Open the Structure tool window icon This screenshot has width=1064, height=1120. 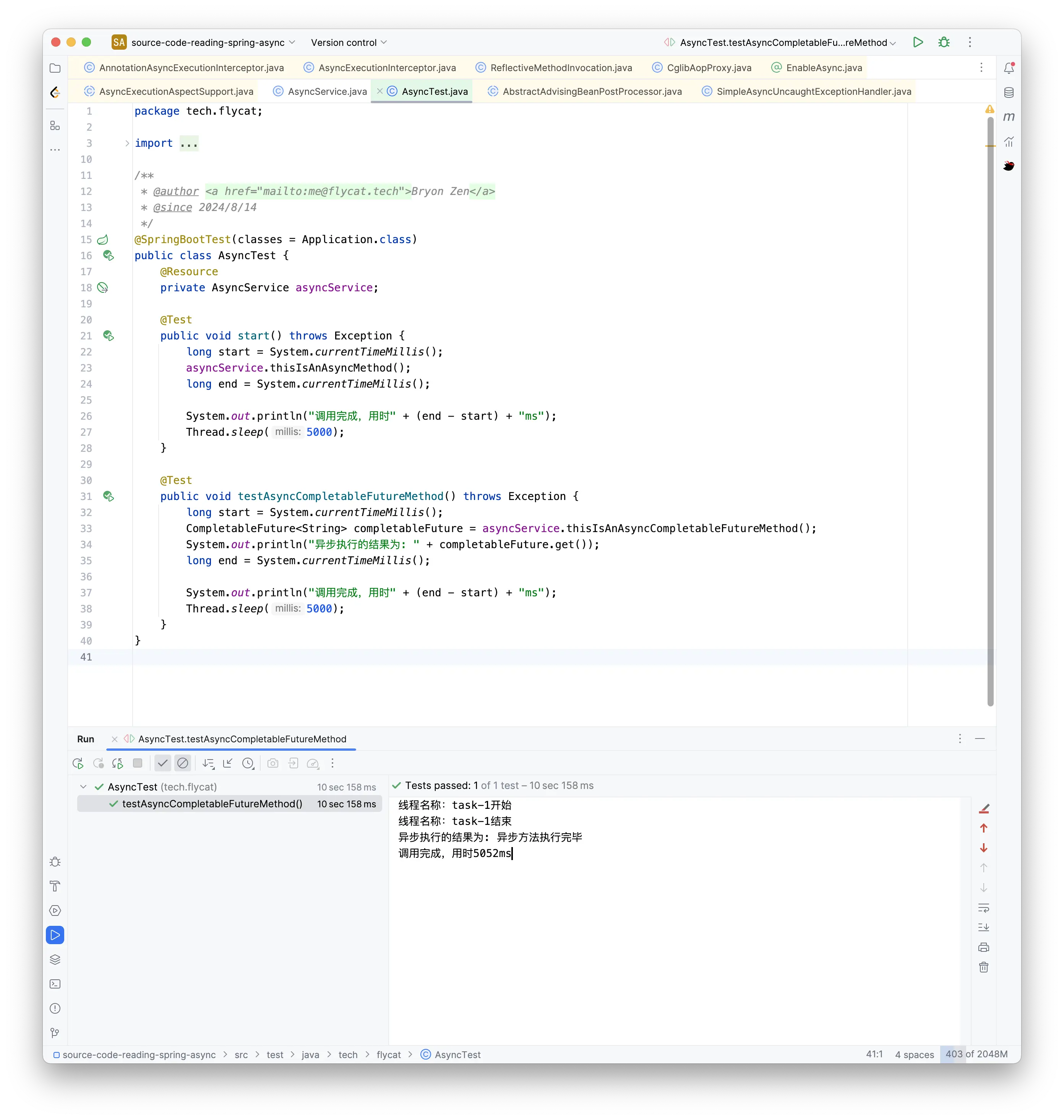click(x=55, y=125)
